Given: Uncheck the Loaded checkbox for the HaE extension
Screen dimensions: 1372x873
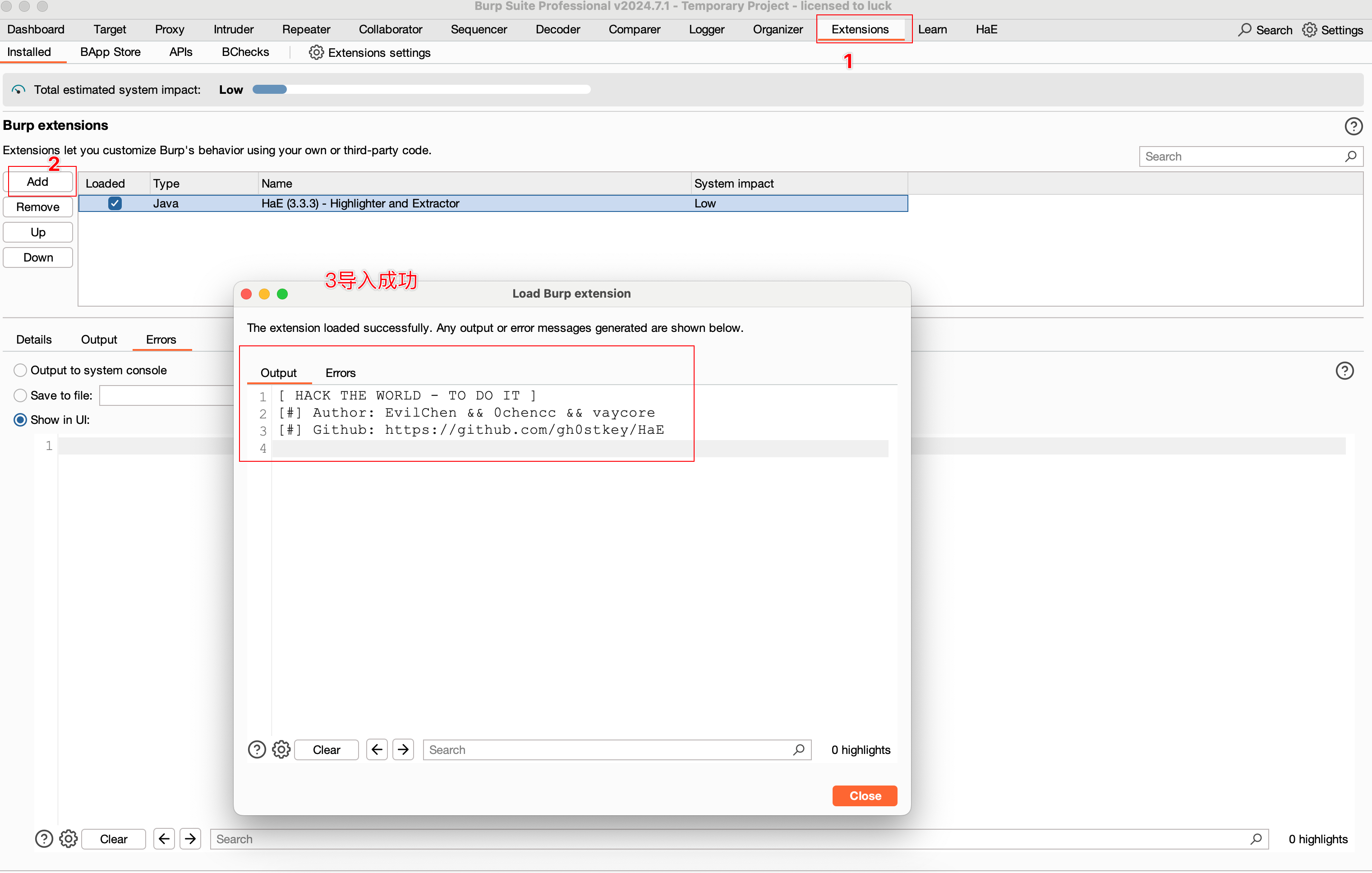Looking at the screenshot, I should 115,203.
